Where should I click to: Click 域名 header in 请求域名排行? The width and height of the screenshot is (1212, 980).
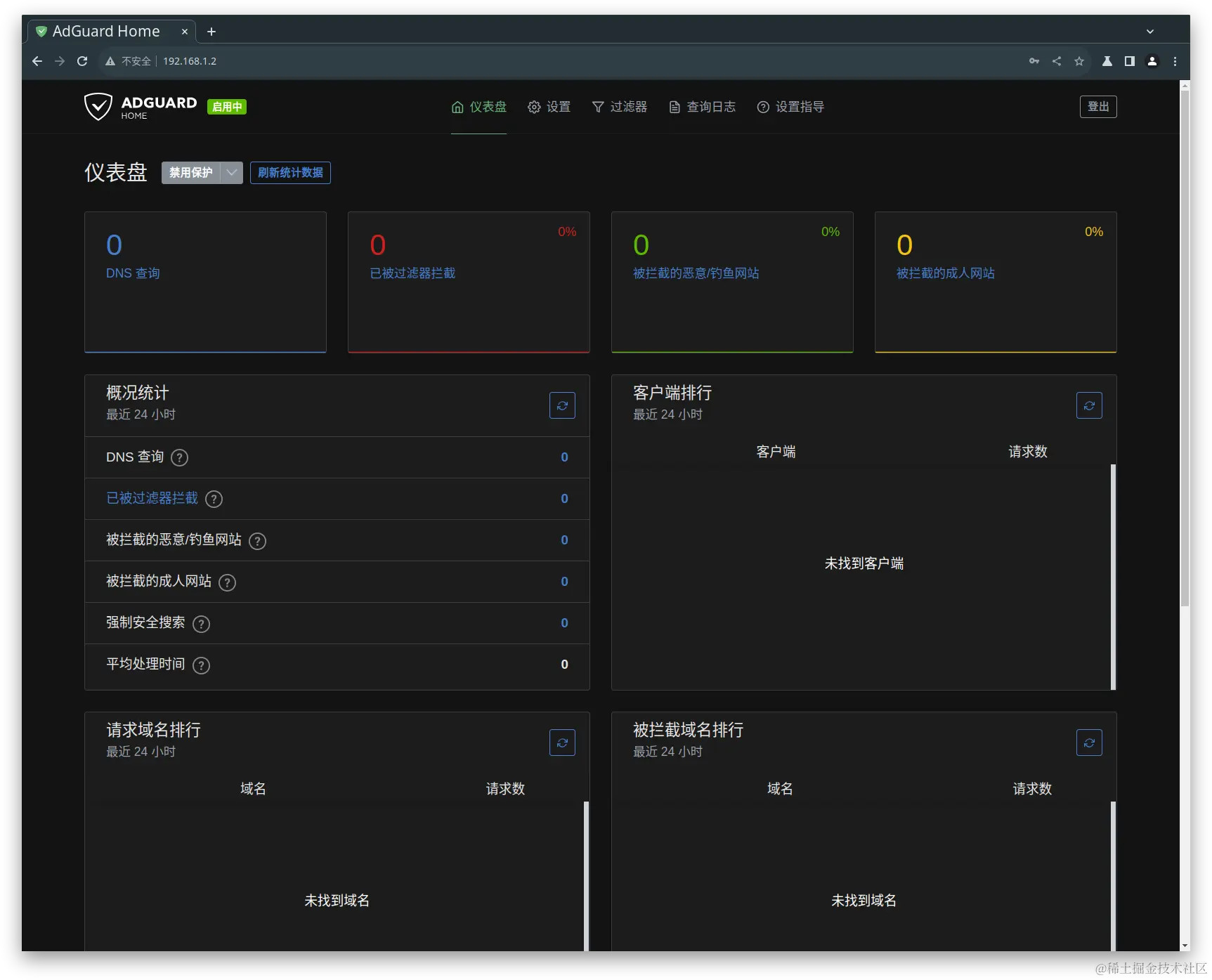[x=253, y=789]
